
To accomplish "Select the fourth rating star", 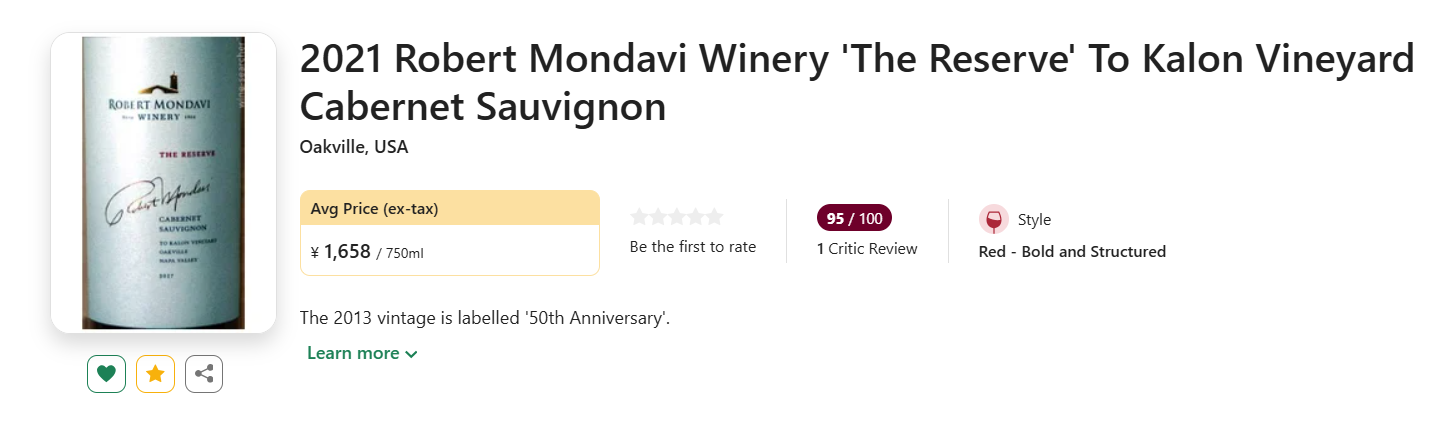I will click(695, 217).
